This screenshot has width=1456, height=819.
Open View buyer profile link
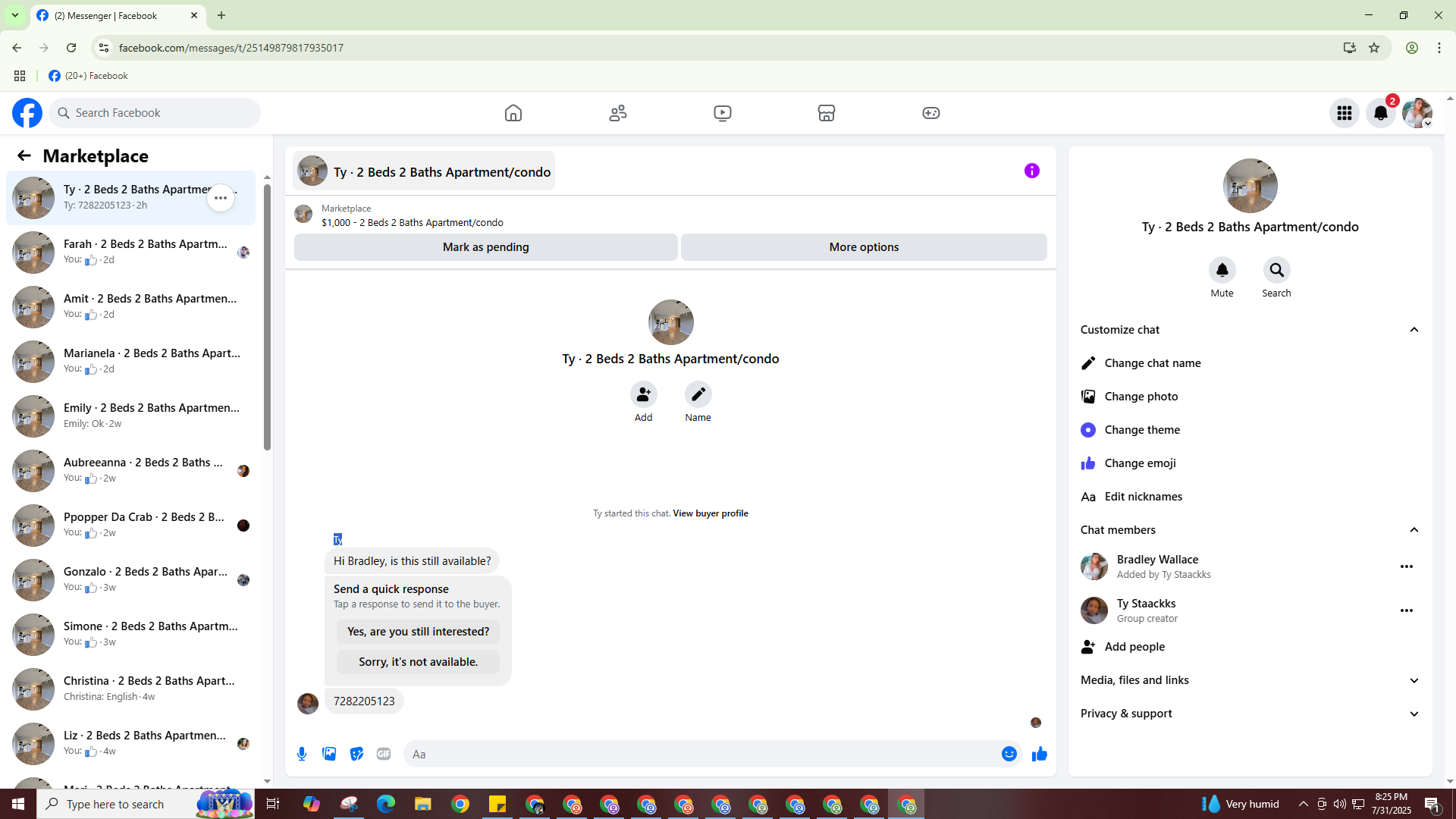(x=710, y=513)
